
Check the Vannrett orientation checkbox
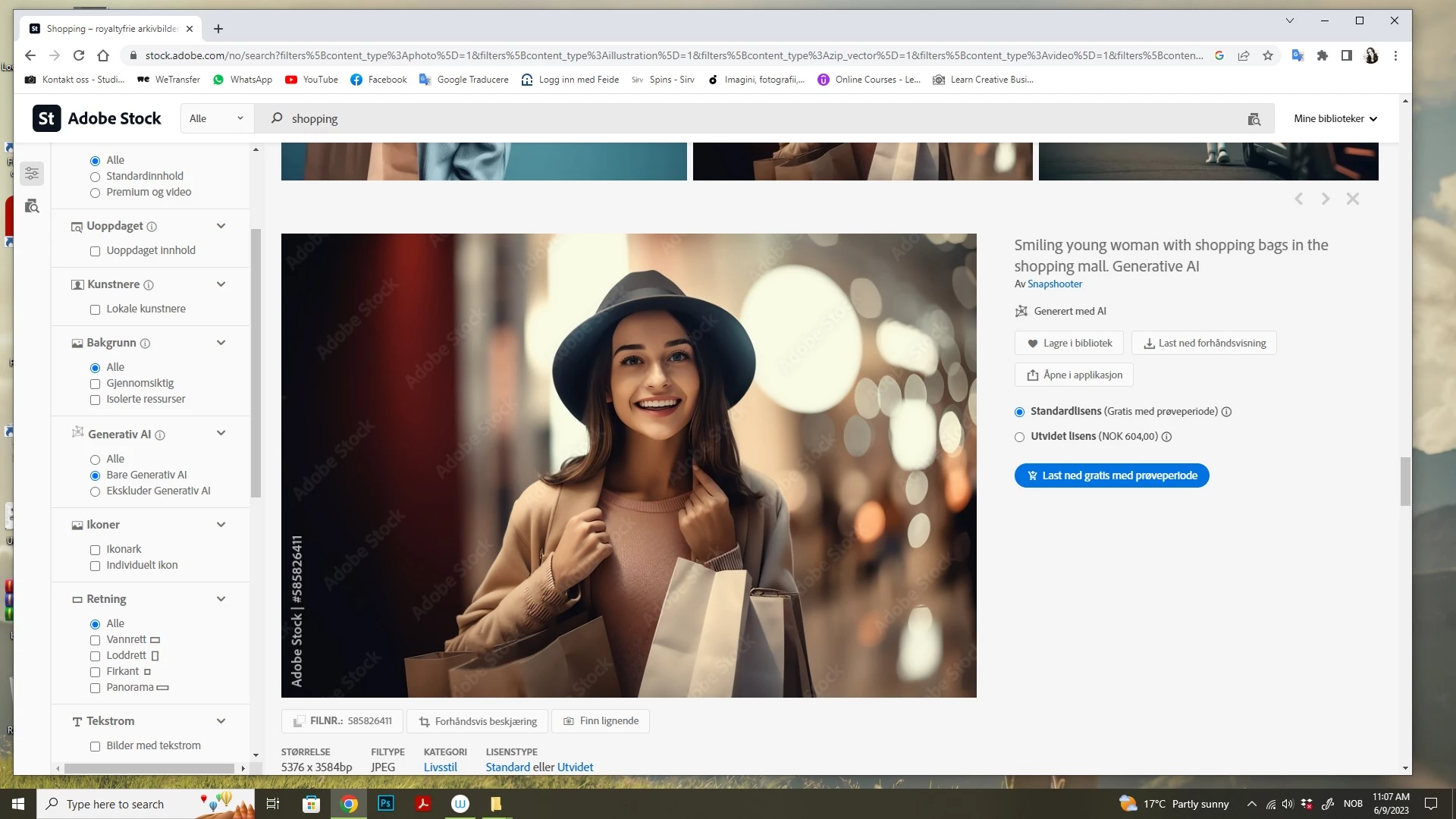pos(96,640)
